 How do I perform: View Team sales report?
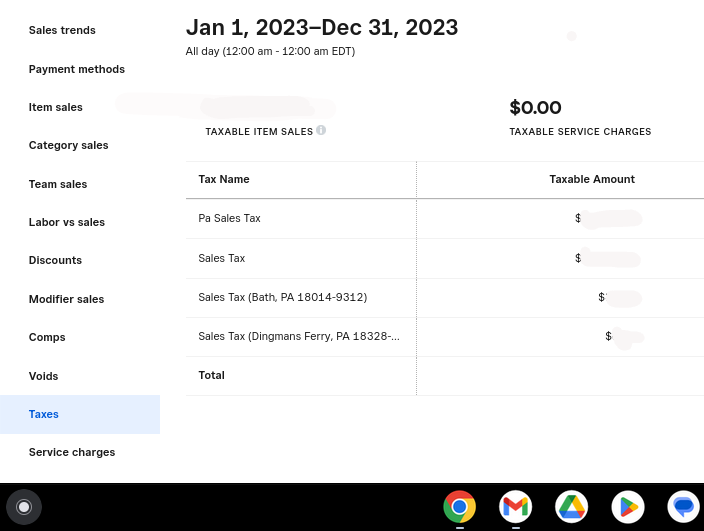click(x=58, y=184)
